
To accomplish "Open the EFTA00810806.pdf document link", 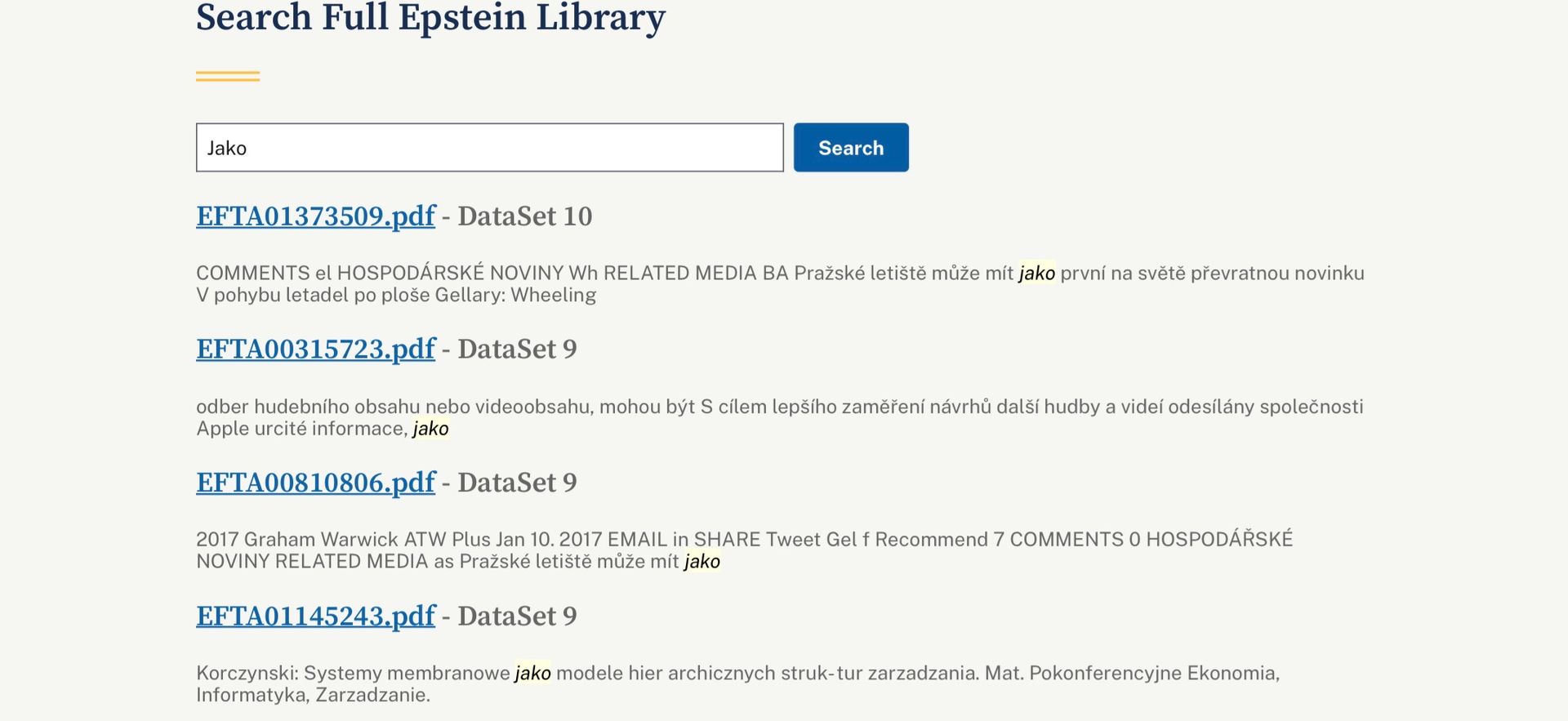I will 315,483.
